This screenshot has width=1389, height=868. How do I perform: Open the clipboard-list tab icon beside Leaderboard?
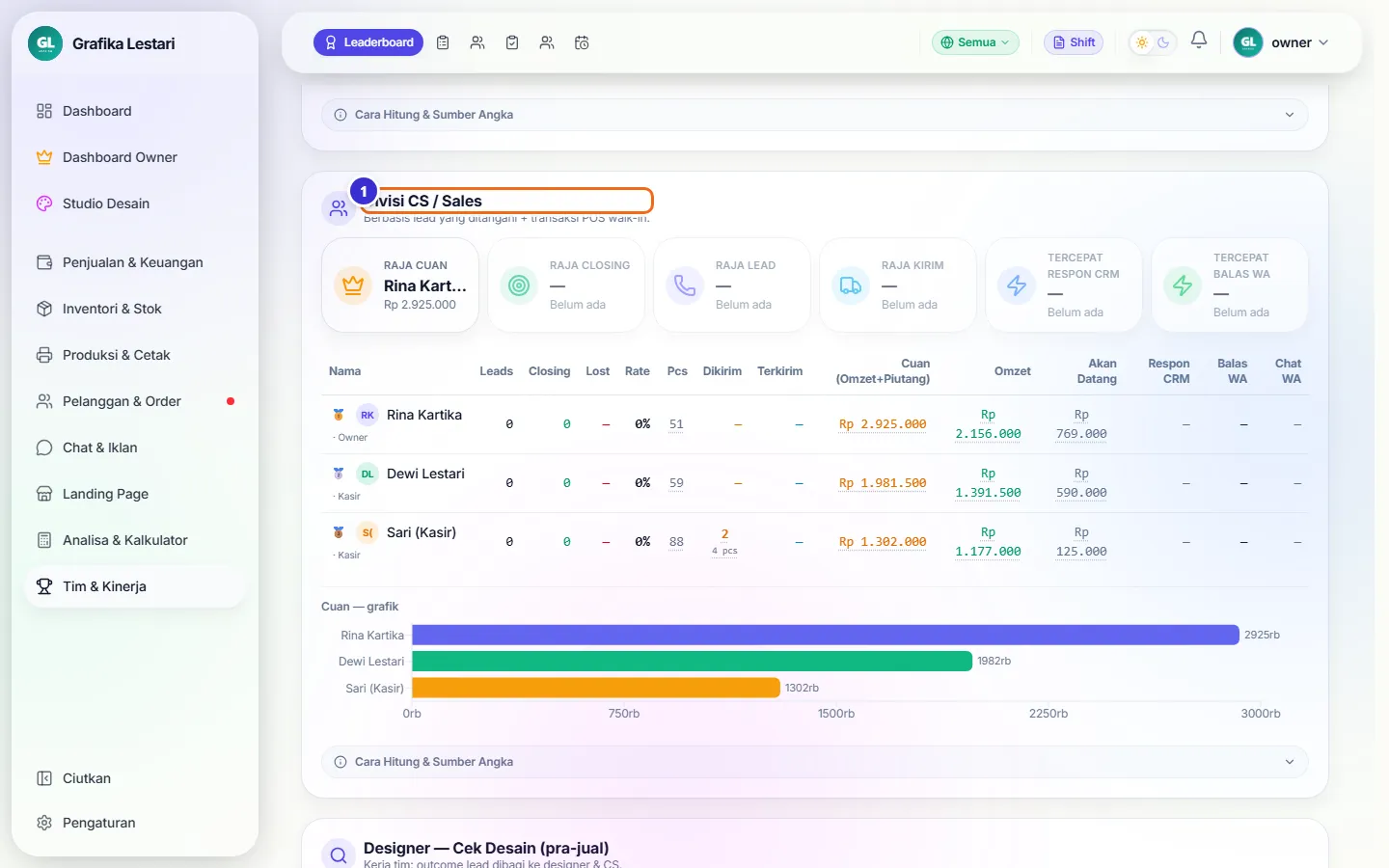(x=443, y=42)
